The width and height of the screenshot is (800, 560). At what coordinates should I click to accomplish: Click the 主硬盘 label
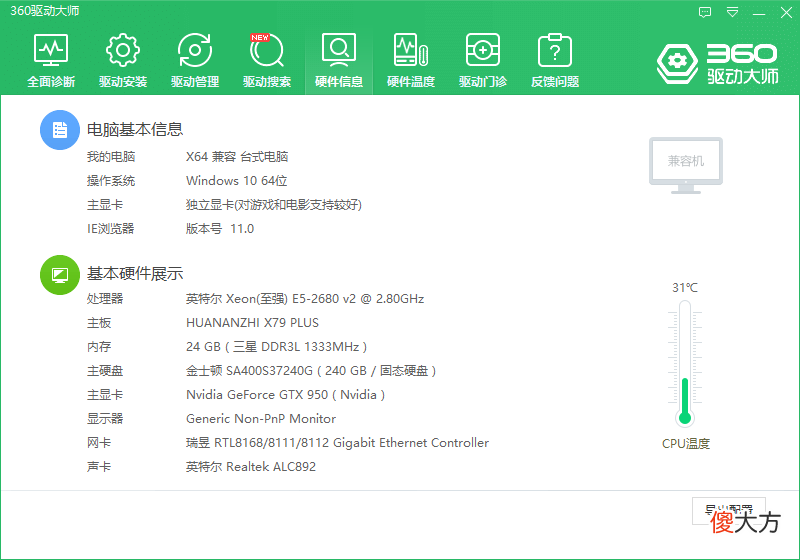[105, 371]
